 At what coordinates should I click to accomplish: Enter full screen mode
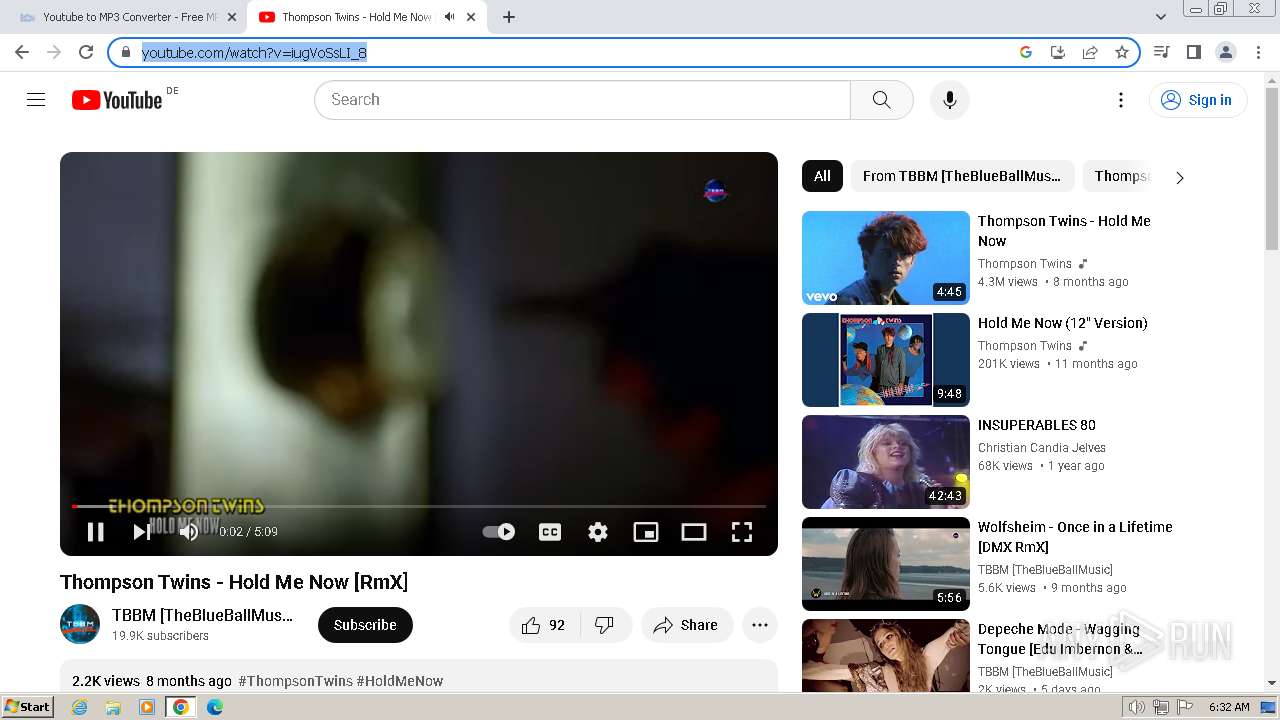click(x=742, y=532)
